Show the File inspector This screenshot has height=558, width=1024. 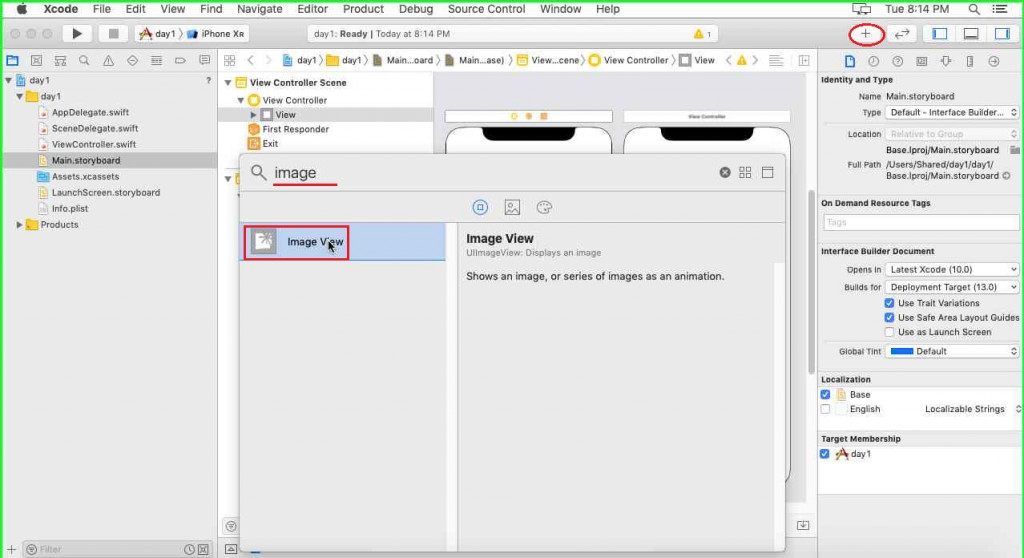850,61
